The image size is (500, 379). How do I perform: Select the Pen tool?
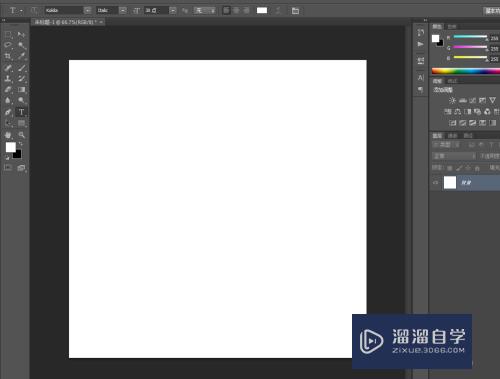point(8,112)
